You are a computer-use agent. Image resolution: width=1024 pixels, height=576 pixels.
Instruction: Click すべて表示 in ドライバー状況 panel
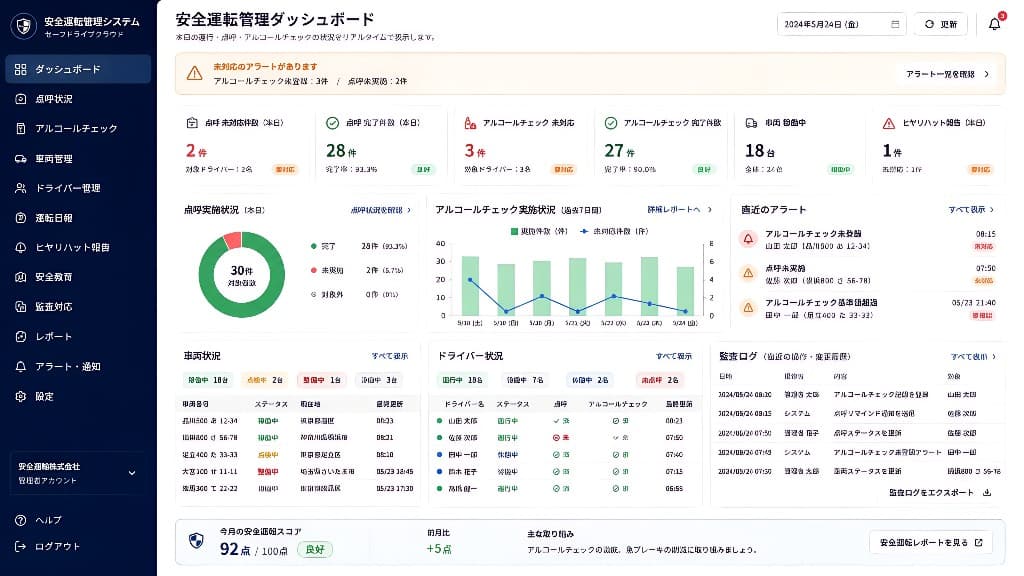coord(674,356)
